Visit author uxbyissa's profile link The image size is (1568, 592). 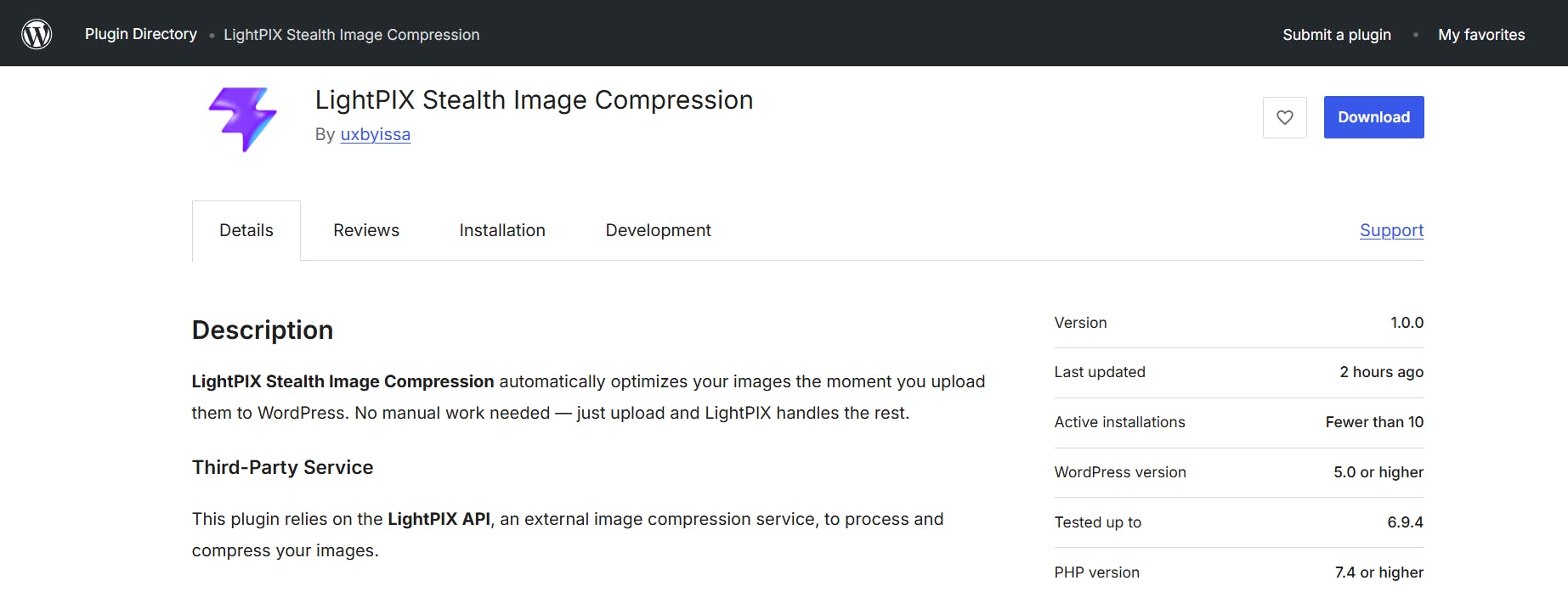tap(375, 134)
